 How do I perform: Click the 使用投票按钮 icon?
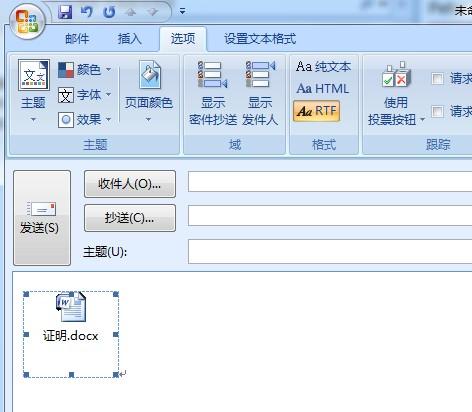pyautogui.click(x=396, y=75)
